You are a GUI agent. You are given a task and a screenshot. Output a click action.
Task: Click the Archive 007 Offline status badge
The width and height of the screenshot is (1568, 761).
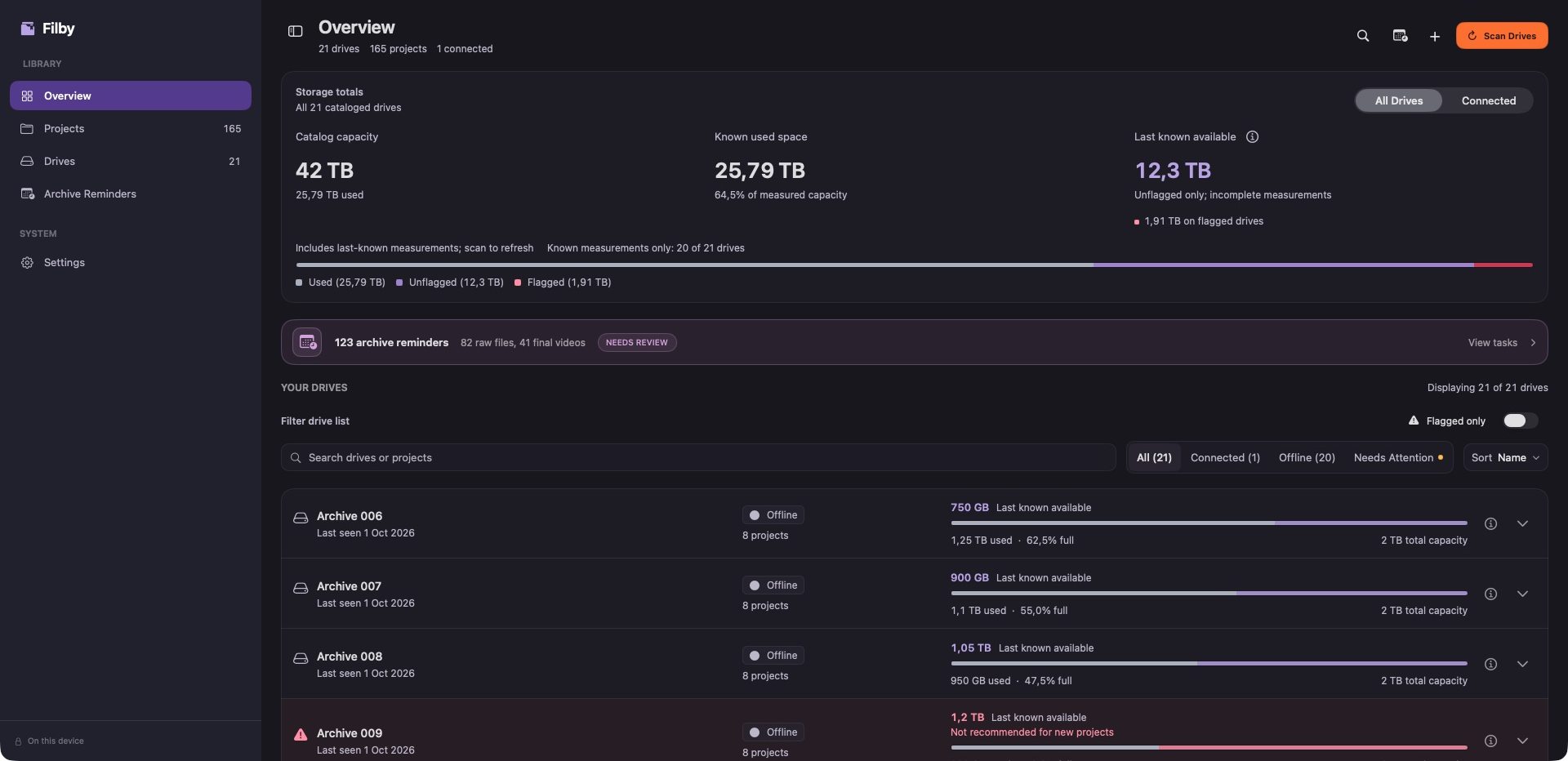773,585
